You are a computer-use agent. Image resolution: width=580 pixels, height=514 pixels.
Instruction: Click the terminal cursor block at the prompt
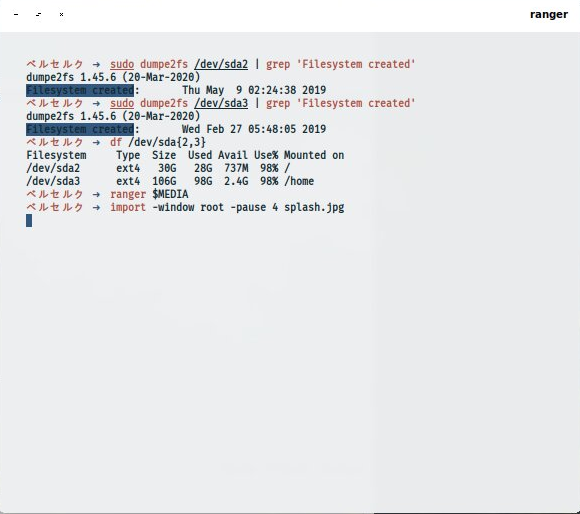pyautogui.click(x=29, y=220)
